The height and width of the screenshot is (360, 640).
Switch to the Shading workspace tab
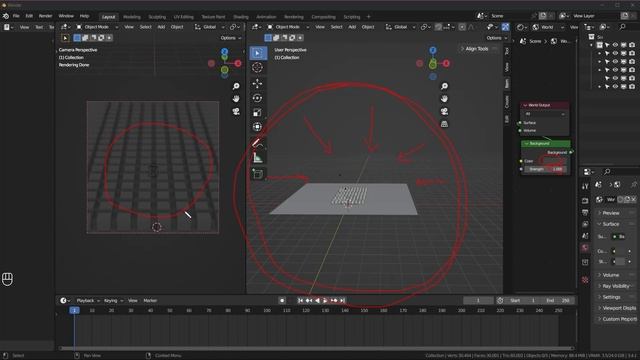point(241,17)
